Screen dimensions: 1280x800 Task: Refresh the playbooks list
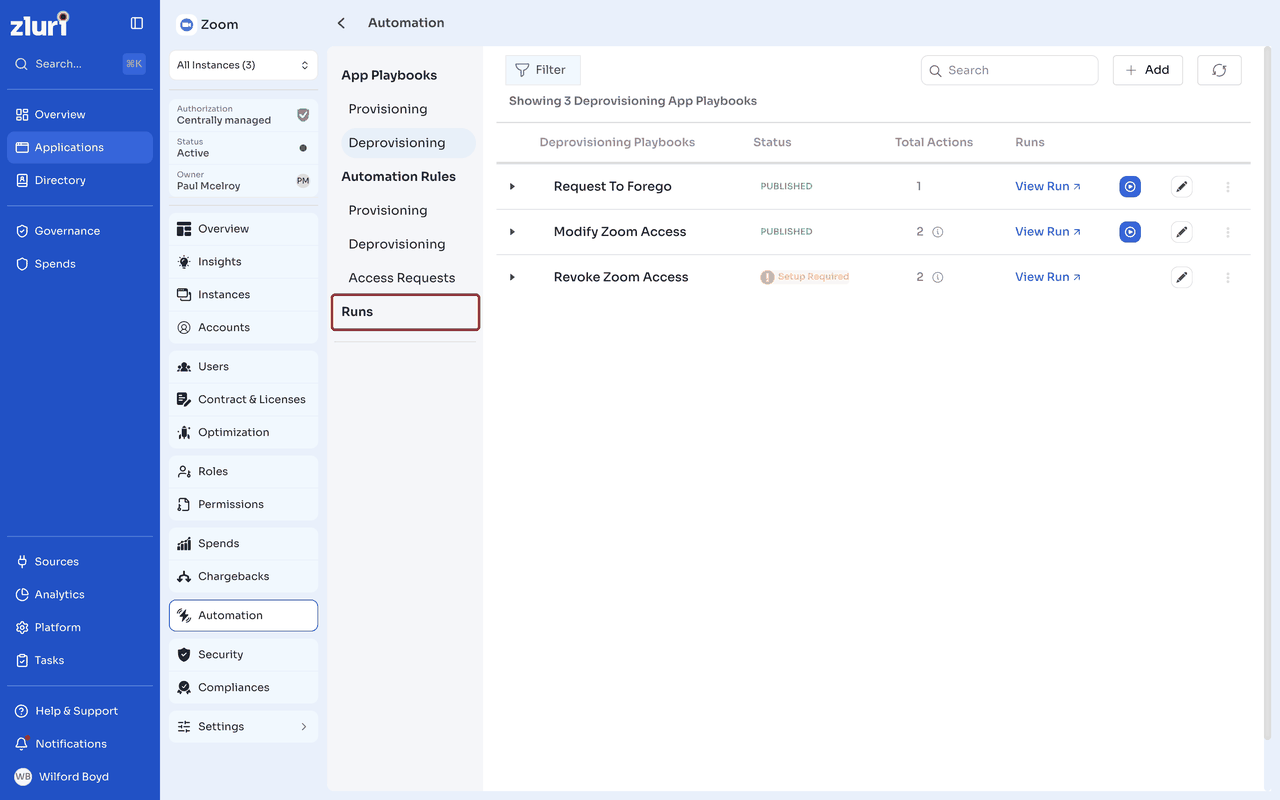(x=1219, y=70)
